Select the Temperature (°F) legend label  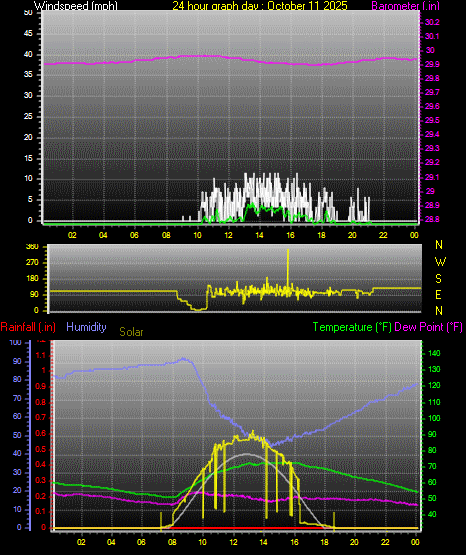352,327
